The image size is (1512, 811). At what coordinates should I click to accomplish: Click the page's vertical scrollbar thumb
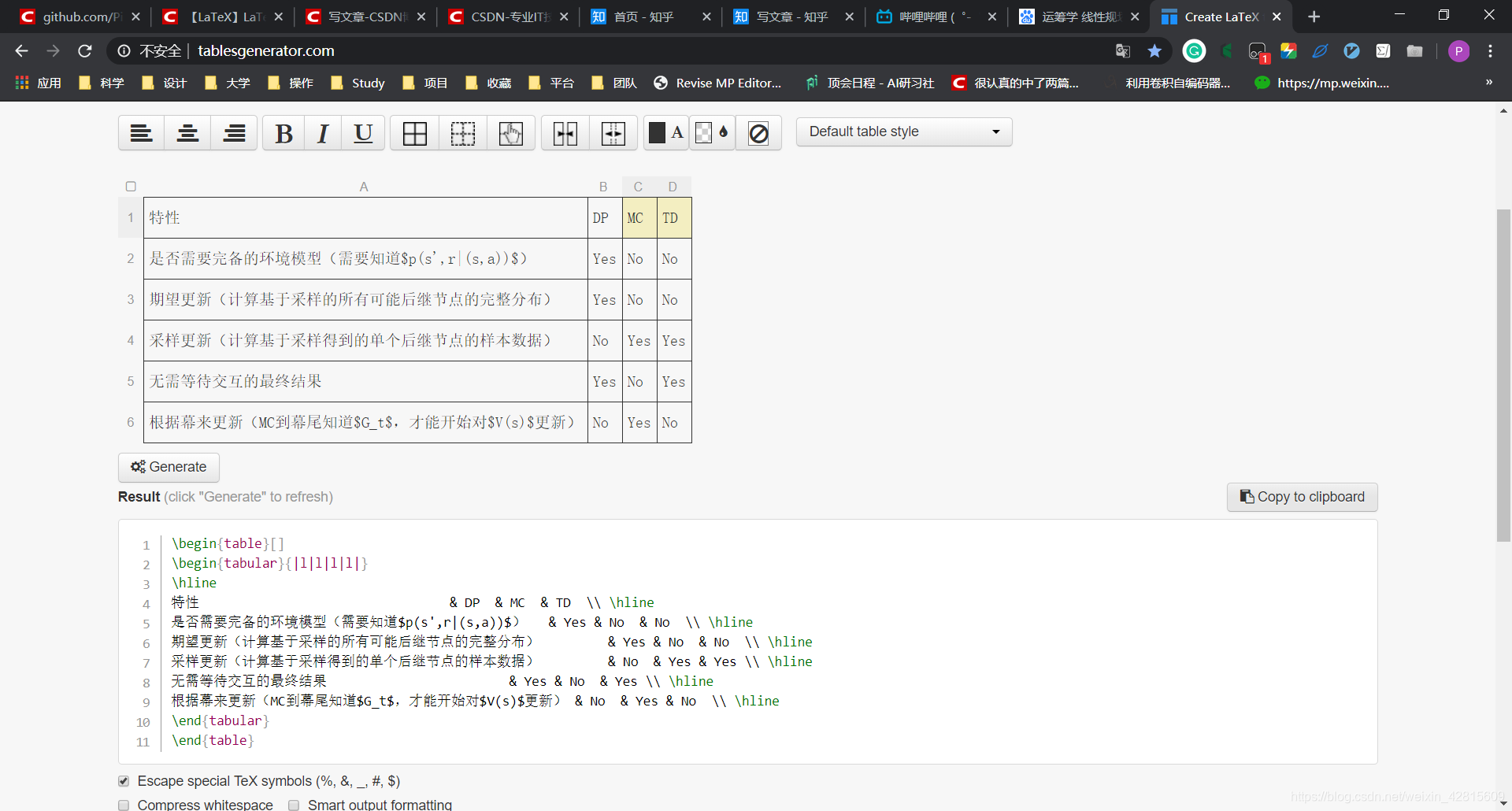pyautogui.click(x=1503, y=375)
